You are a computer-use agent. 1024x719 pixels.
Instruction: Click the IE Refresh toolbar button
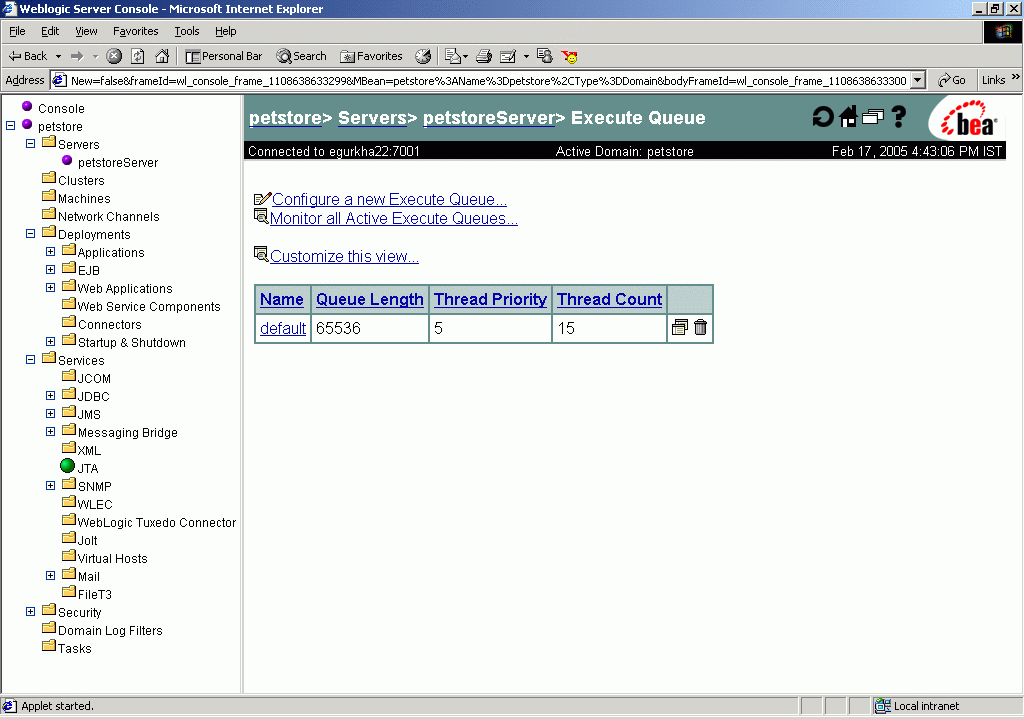click(138, 56)
